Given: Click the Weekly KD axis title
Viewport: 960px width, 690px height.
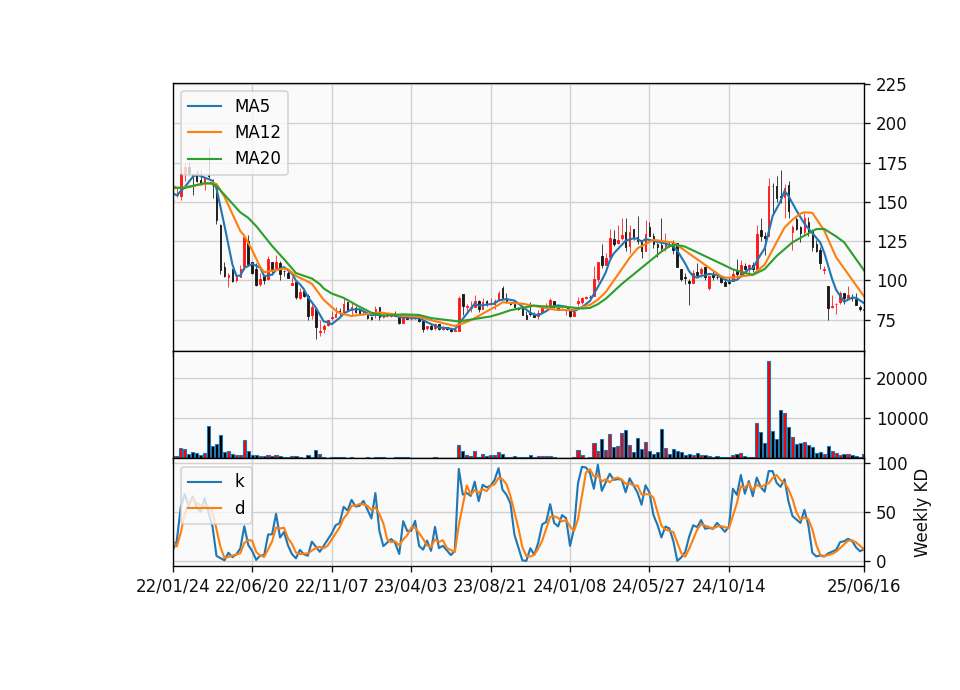Looking at the screenshot, I should [x=920, y=513].
